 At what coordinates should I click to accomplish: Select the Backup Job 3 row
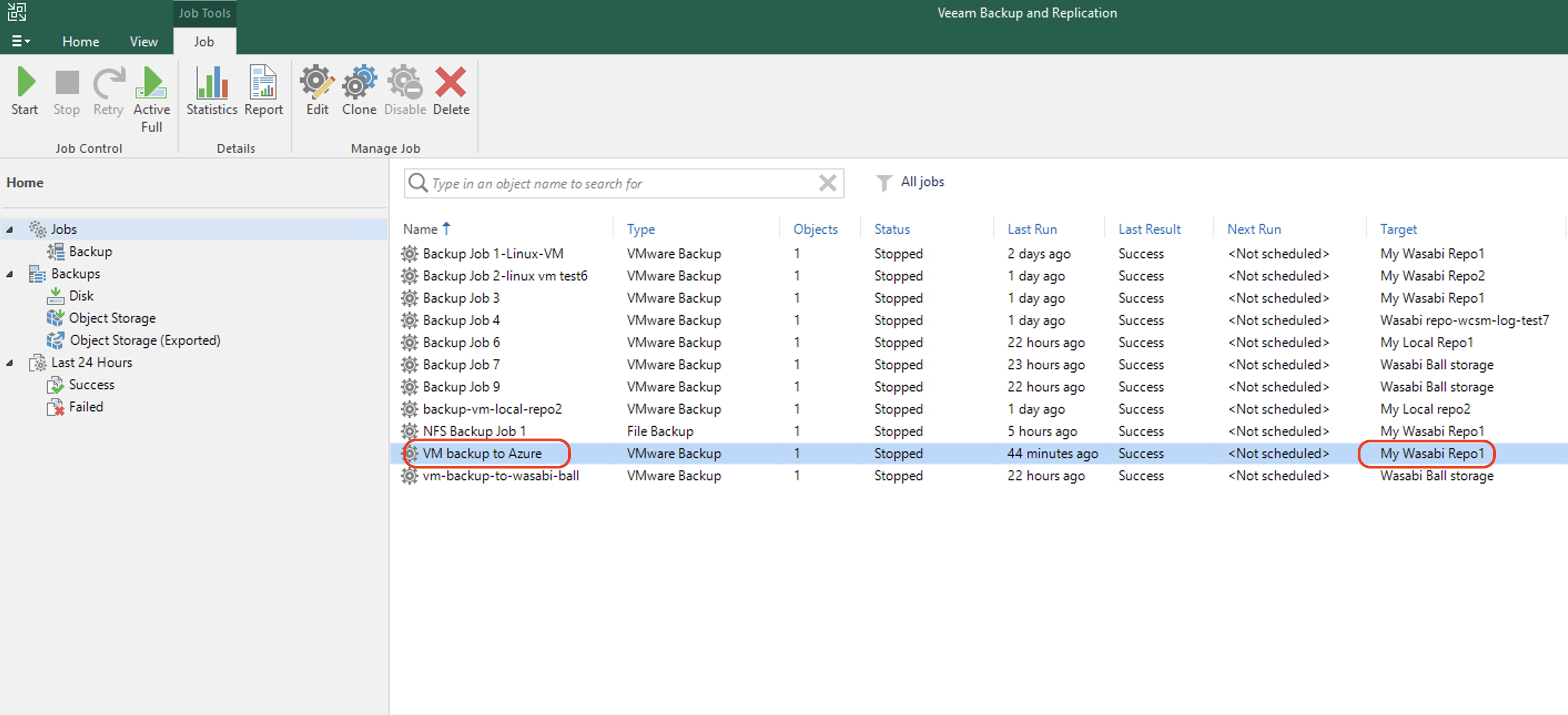(x=979, y=298)
